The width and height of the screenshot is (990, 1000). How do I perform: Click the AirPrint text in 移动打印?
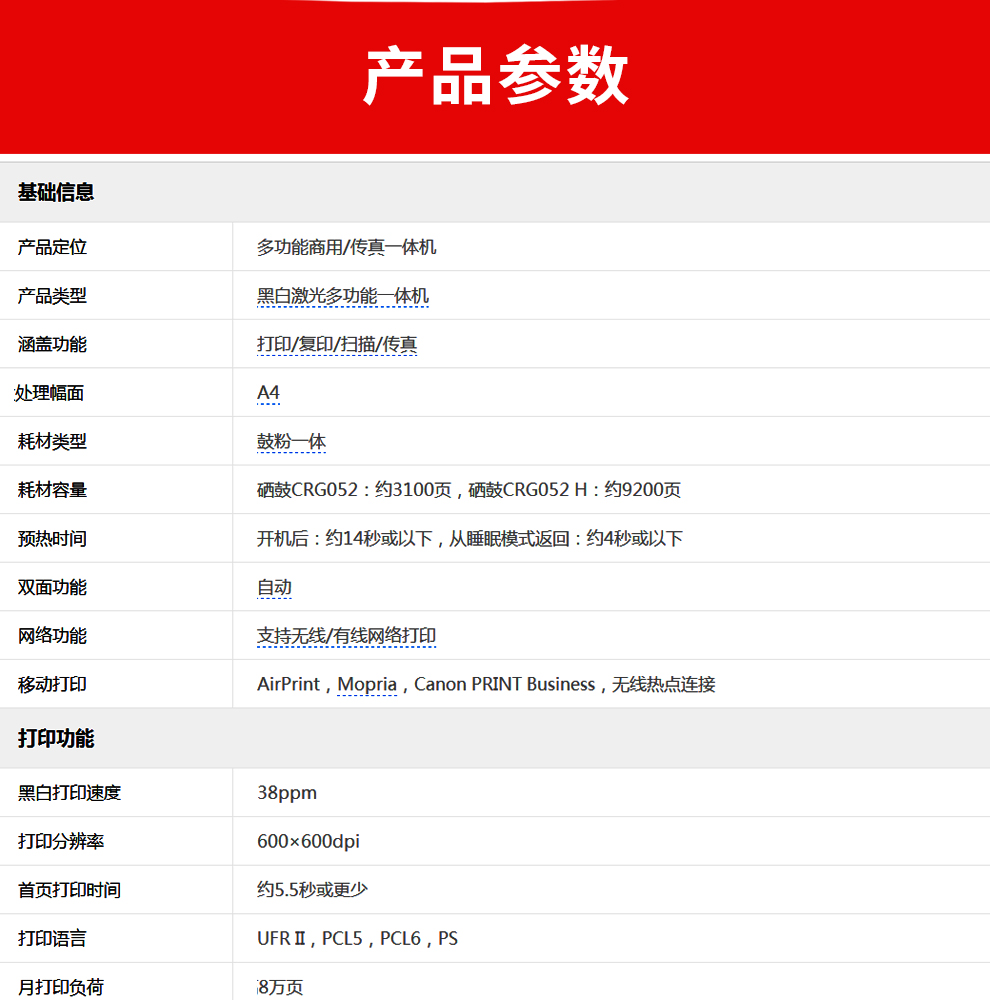pos(288,684)
